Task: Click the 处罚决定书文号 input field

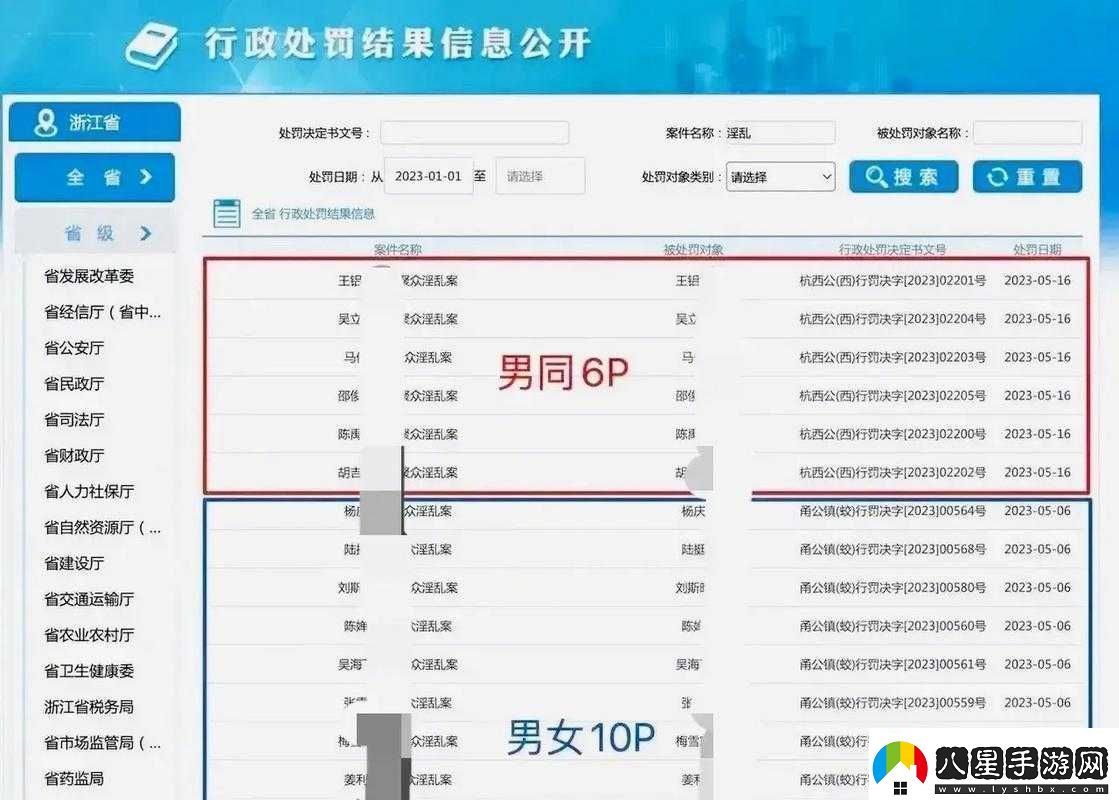Action: 474,133
